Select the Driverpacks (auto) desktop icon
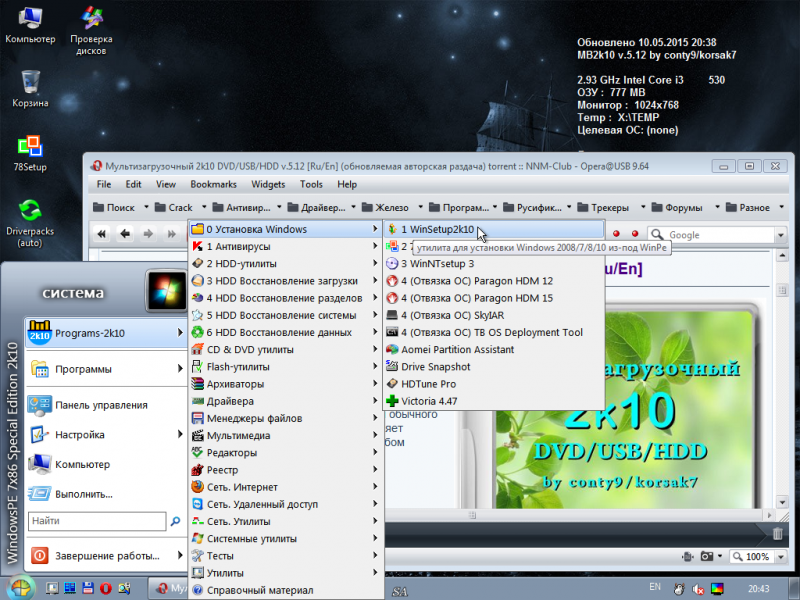 pos(30,223)
